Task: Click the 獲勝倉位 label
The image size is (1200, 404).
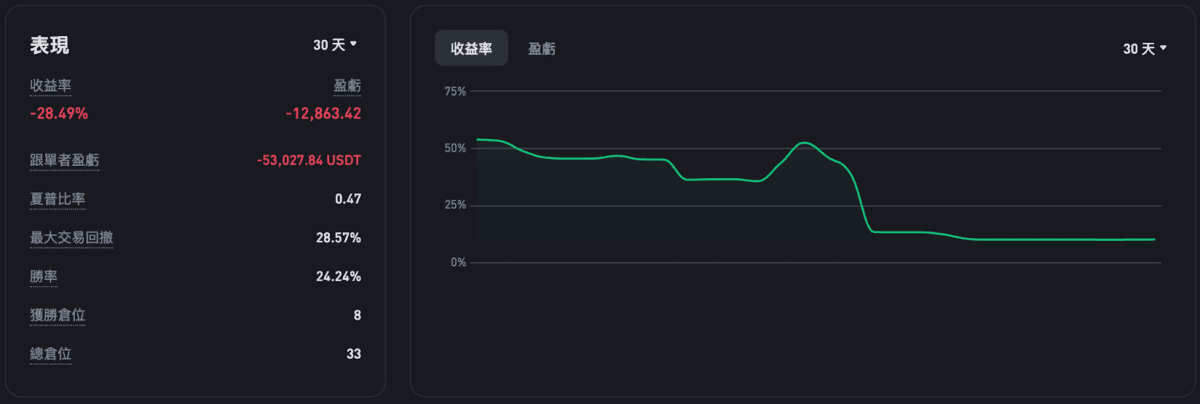Action: point(57,315)
